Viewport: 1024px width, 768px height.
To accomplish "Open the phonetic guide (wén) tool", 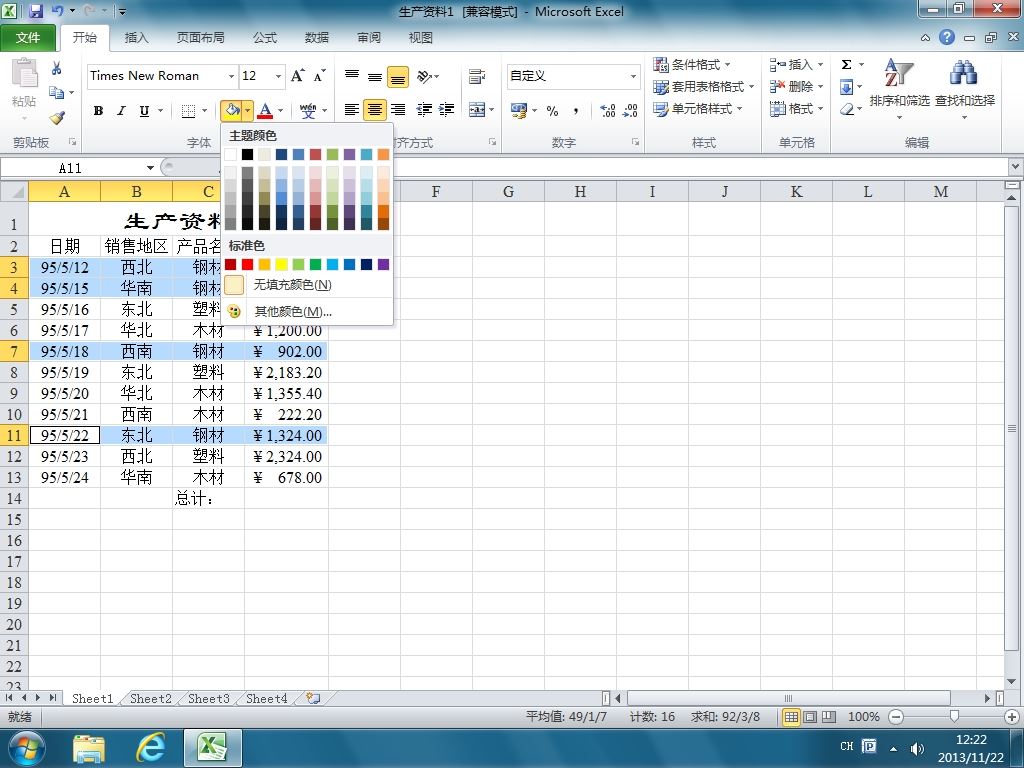I will (x=308, y=111).
